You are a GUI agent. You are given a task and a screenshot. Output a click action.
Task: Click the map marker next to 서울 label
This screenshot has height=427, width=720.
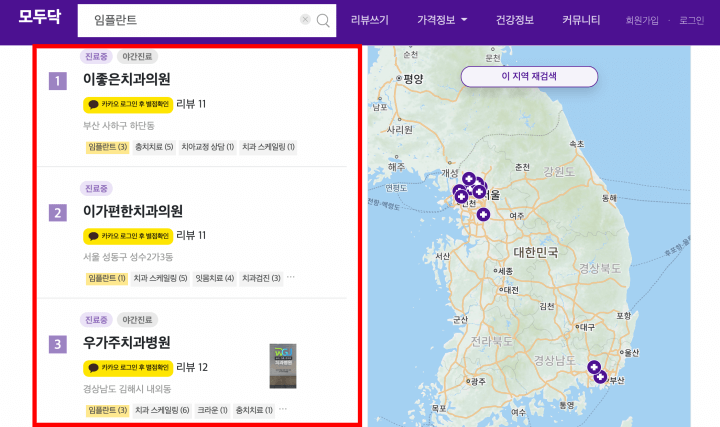click(x=479, y=191)
